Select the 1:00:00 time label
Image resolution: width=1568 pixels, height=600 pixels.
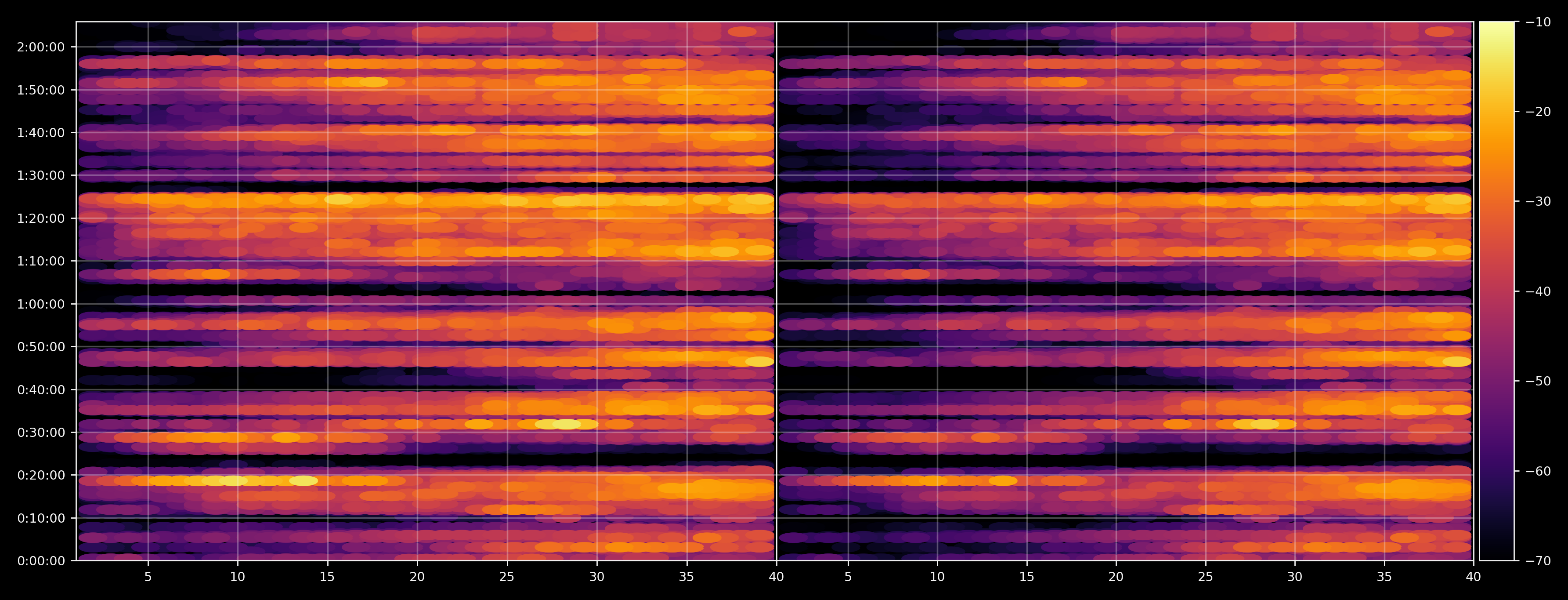point(41,304)
